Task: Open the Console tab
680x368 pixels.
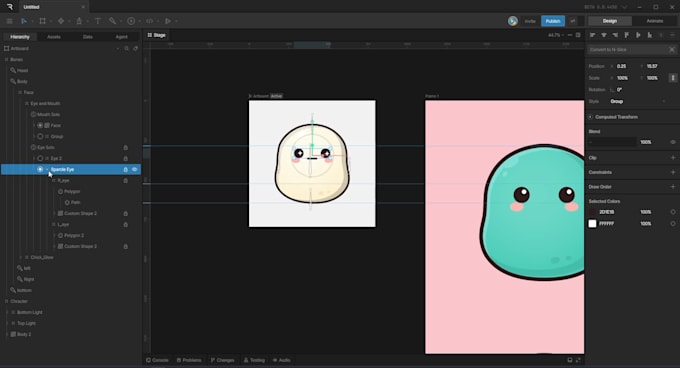Action: (x=157, y=360)
